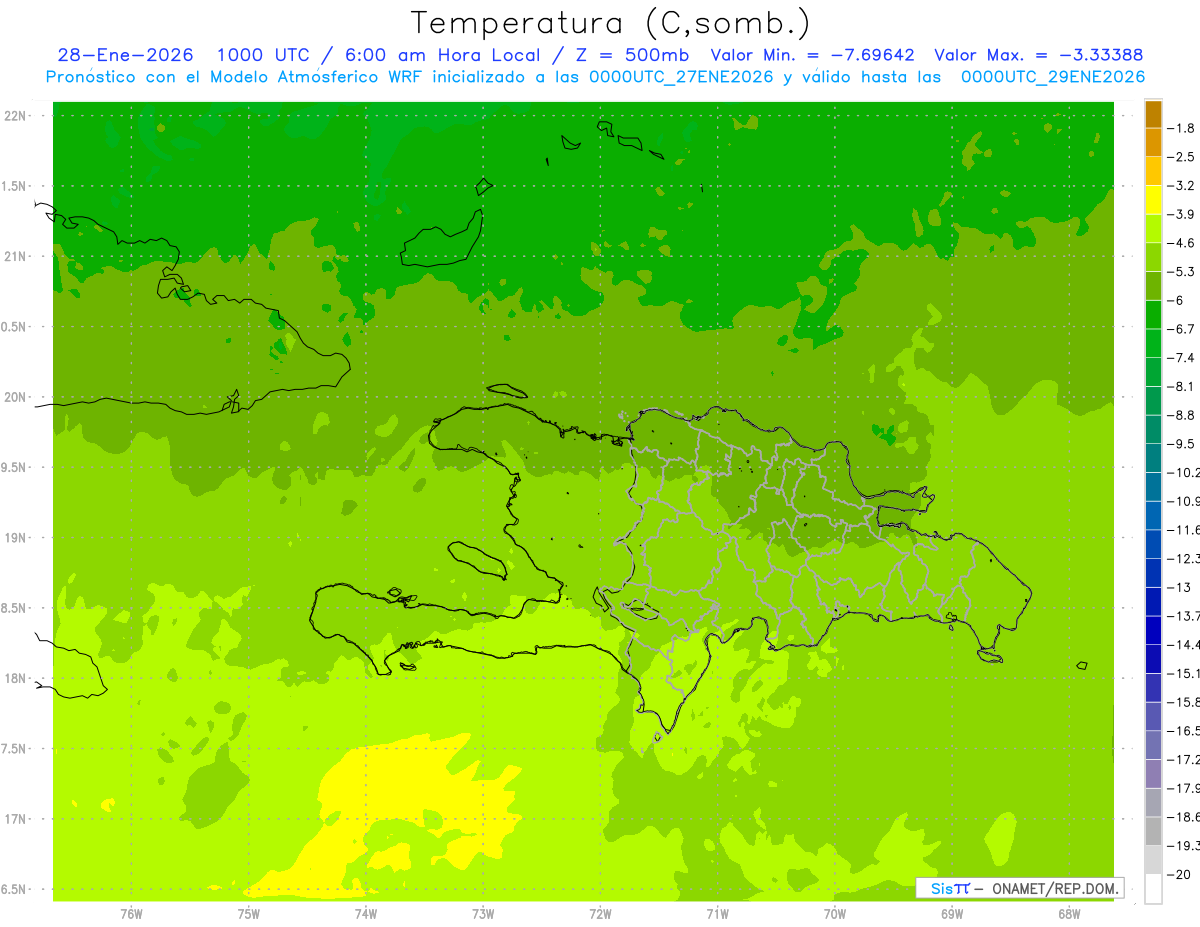Click the '20N' latitude axis label
The image size is (1200, 927).
point(16,397)
